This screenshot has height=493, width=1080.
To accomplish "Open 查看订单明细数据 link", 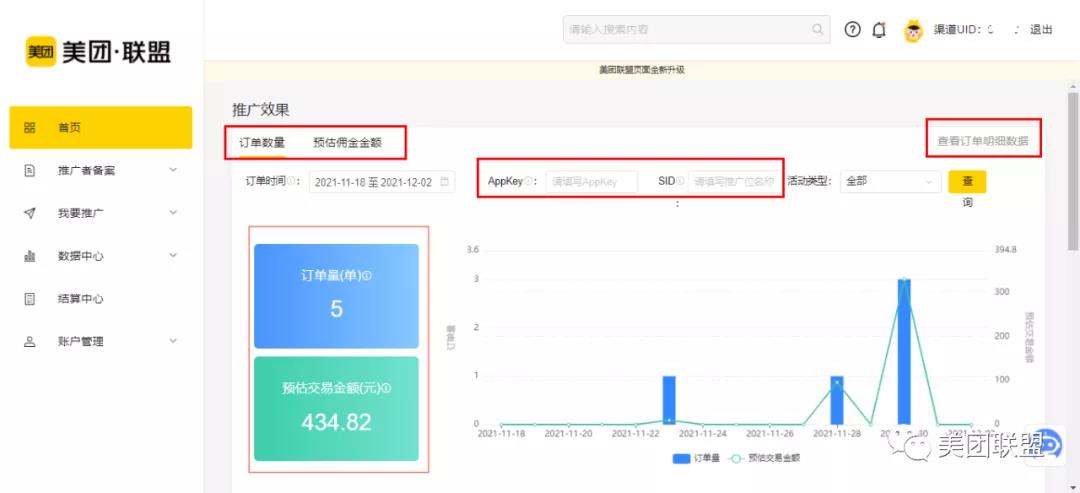I will [983, 141].
